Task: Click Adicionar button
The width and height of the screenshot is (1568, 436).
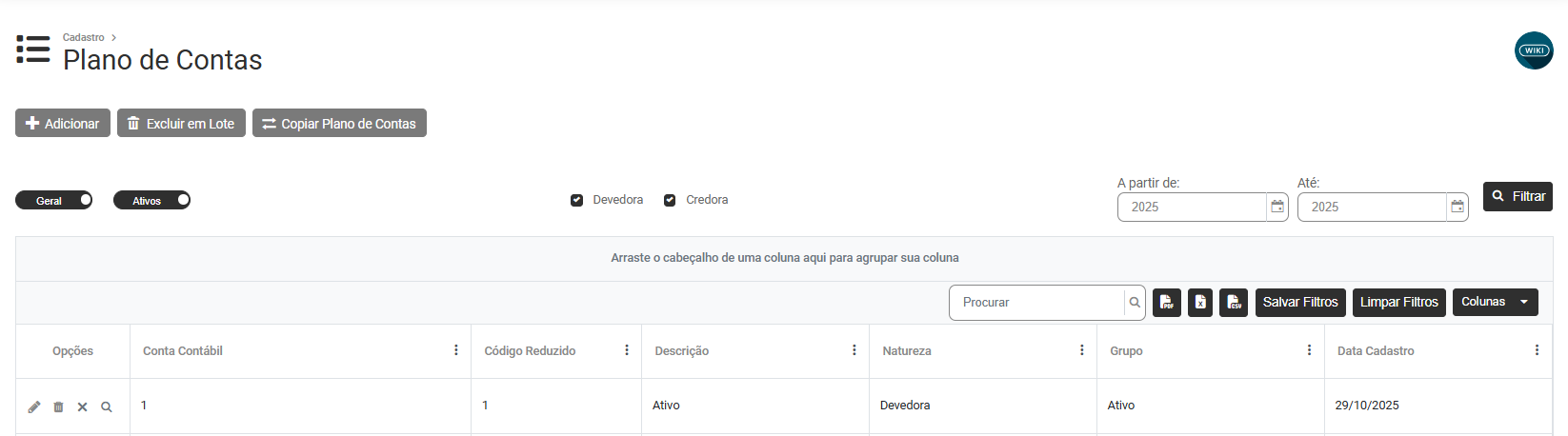Action: tap(63, 124)
